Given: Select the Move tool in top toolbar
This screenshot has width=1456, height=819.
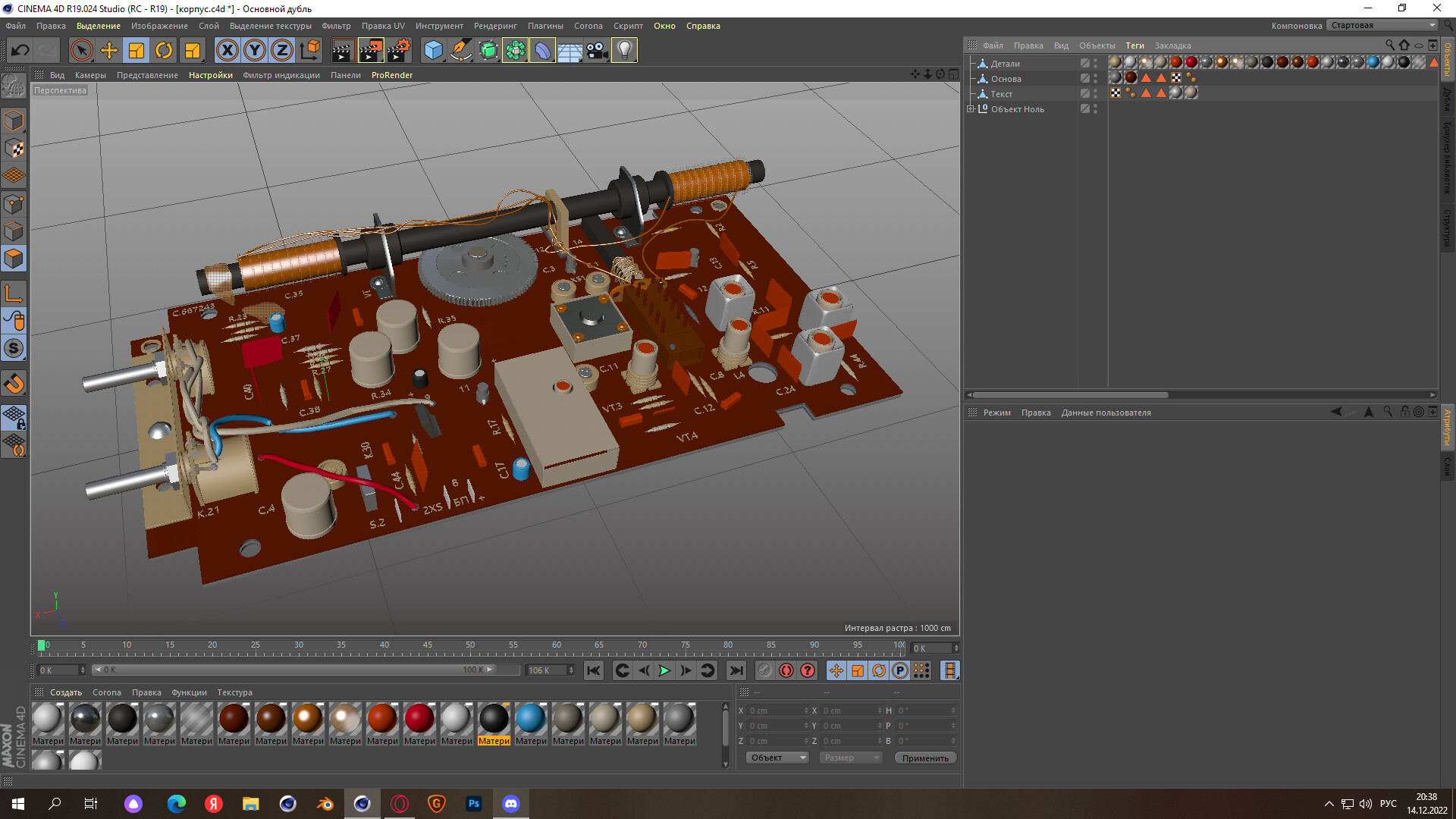Looking at the screenshot, I should click(109, 51).
